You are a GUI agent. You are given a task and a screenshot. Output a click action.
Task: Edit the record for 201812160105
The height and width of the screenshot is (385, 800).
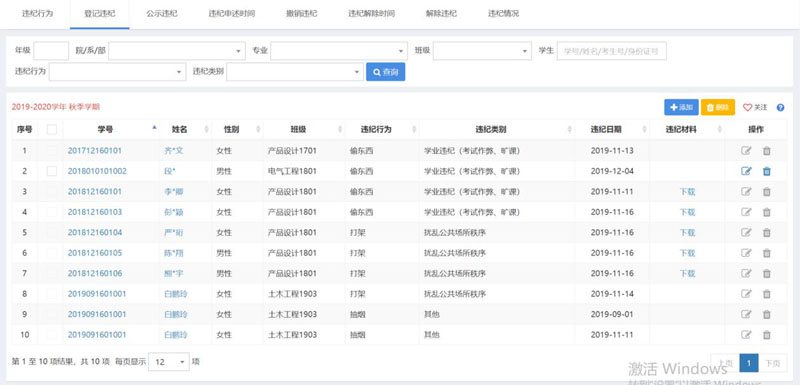pos(746,253)
